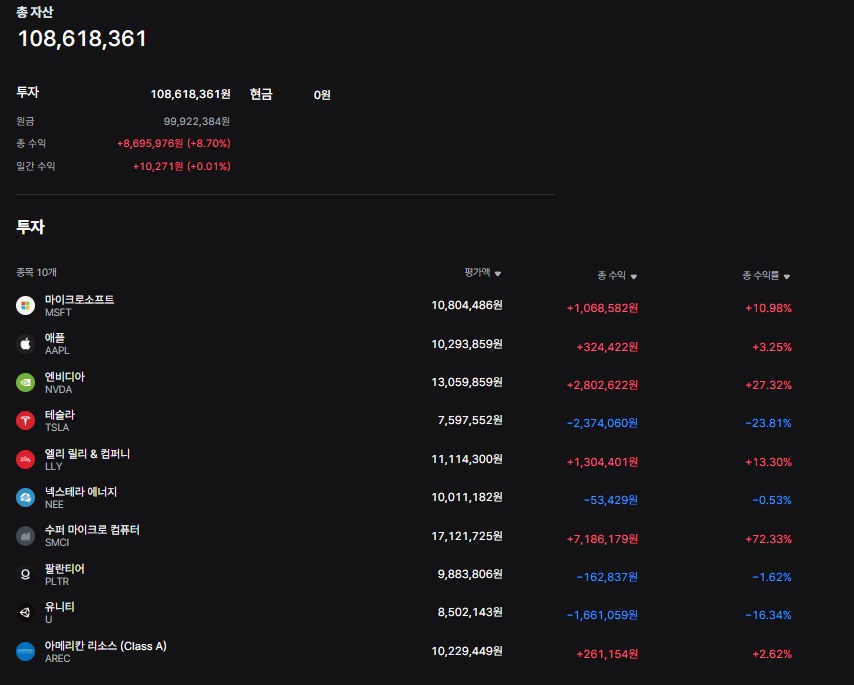854x685 pixels.
Task: Click SMCI valuation 17,121,725원
Action: [467, 536]
